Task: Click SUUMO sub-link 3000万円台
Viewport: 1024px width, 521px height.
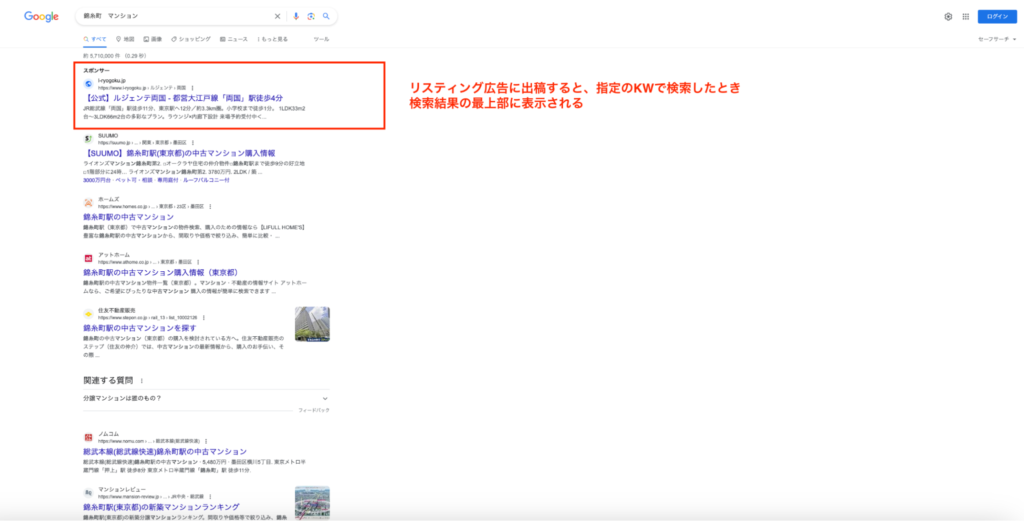Action: click(x=96, y=180)
